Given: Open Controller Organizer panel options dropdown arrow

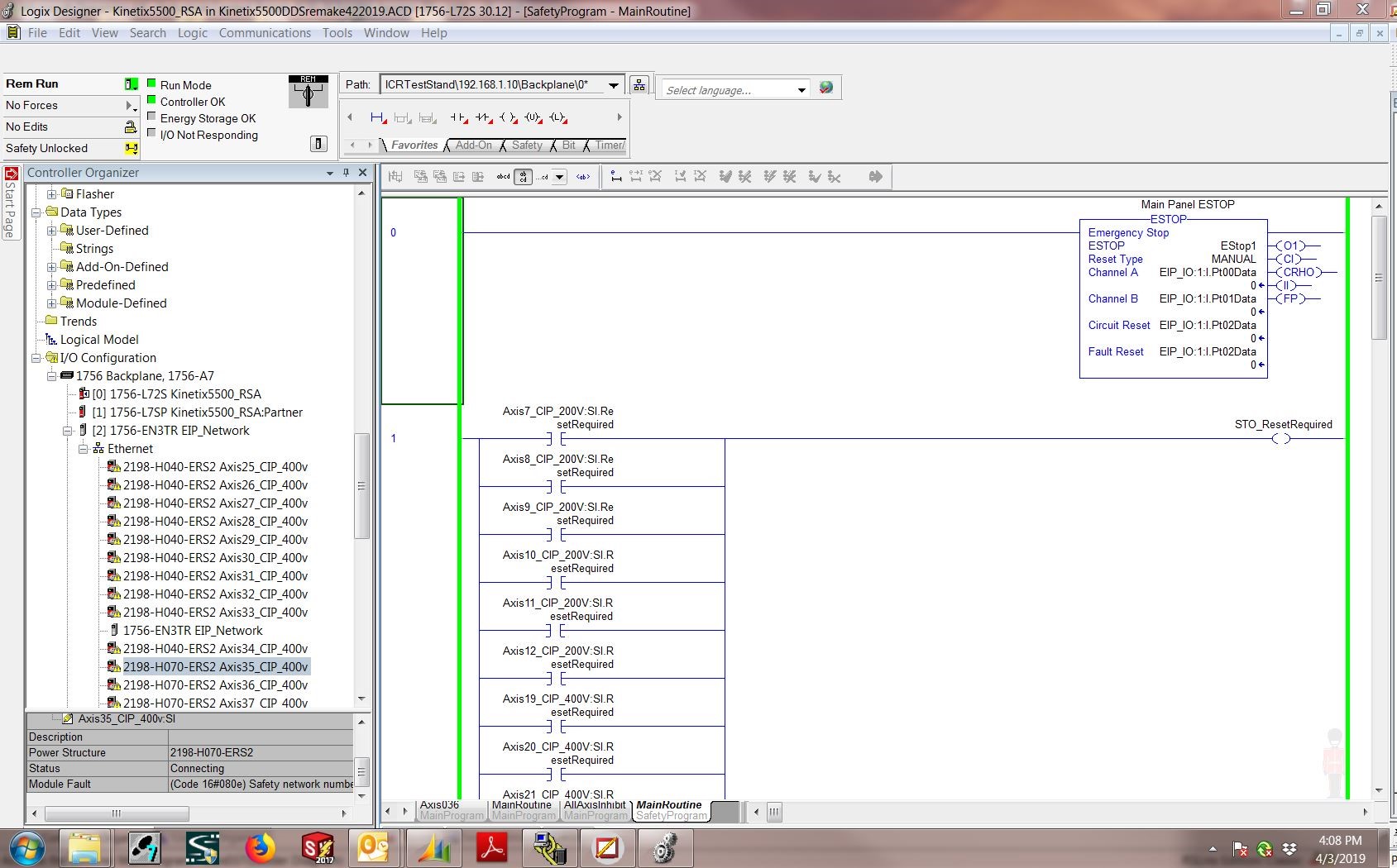Looking at the screenshot, I should click(x=330, y=173).
